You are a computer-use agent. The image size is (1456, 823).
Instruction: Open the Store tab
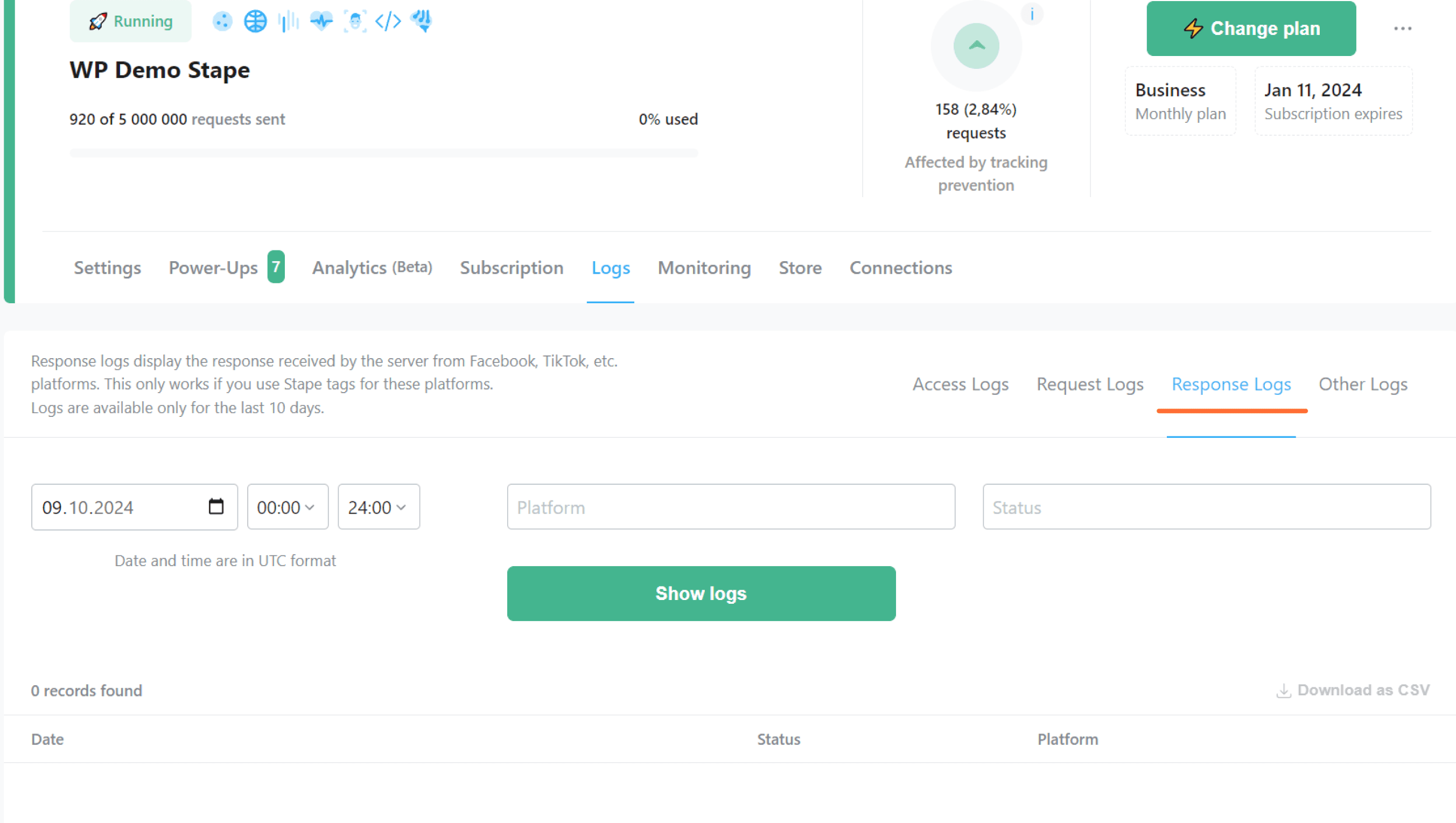(800, 268)
